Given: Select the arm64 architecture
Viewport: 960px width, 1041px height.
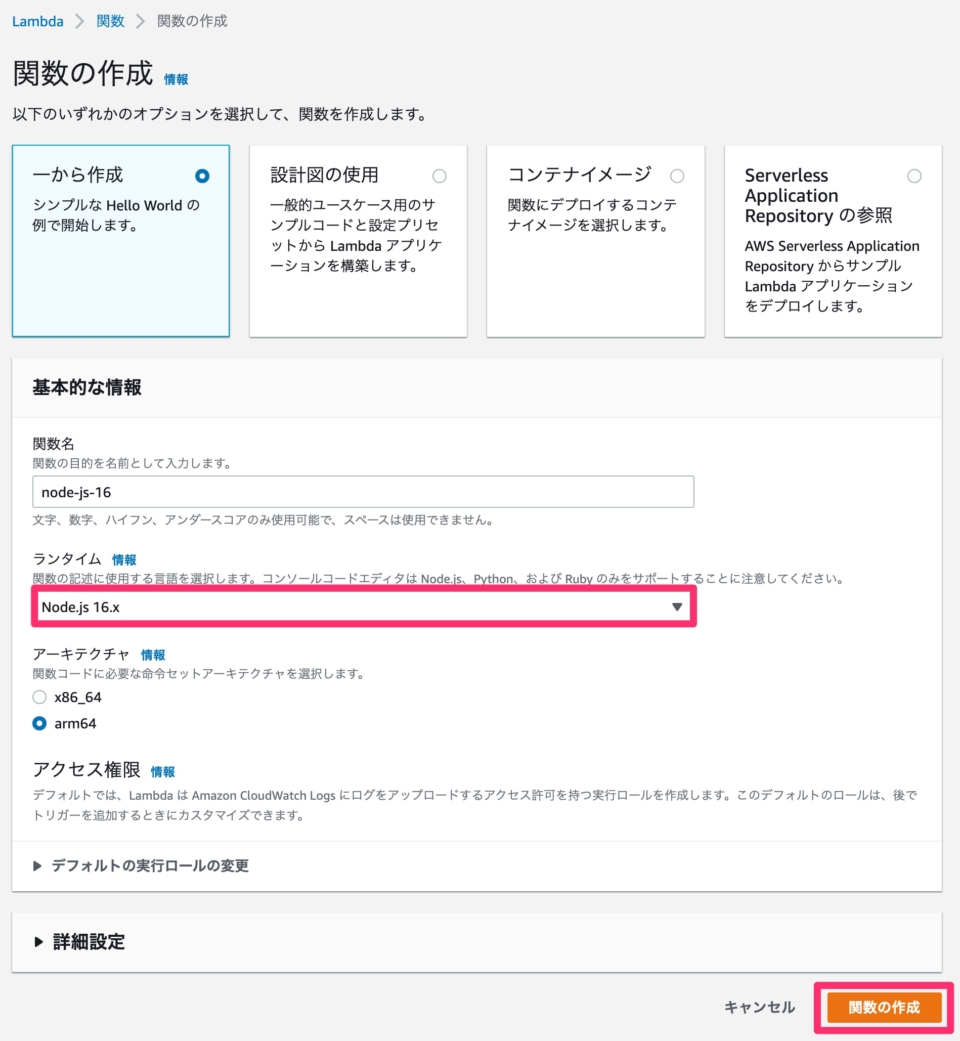Looking at the screenshot, I should coord(37,723).
